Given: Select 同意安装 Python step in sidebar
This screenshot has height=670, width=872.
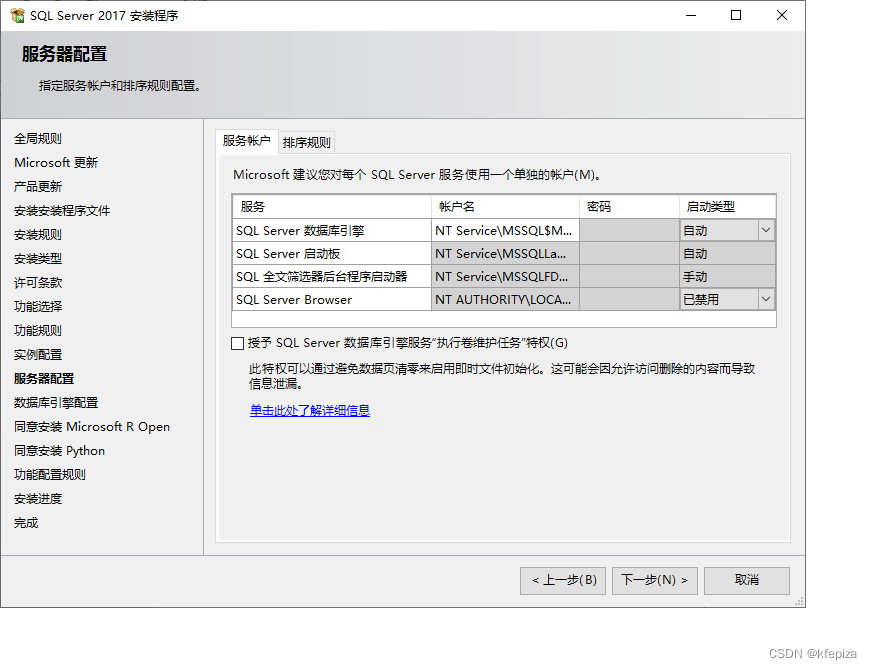Looking at the screenshot, I should coord(60,450).
